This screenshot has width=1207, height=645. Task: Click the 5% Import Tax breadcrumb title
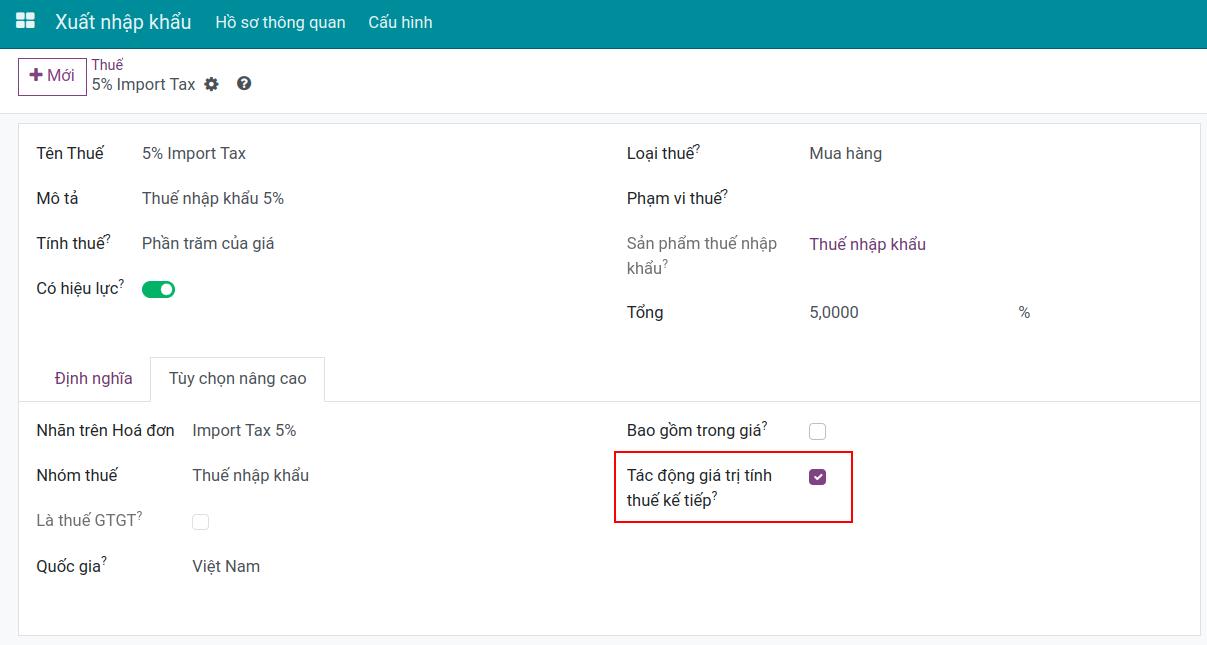point(144,84)
